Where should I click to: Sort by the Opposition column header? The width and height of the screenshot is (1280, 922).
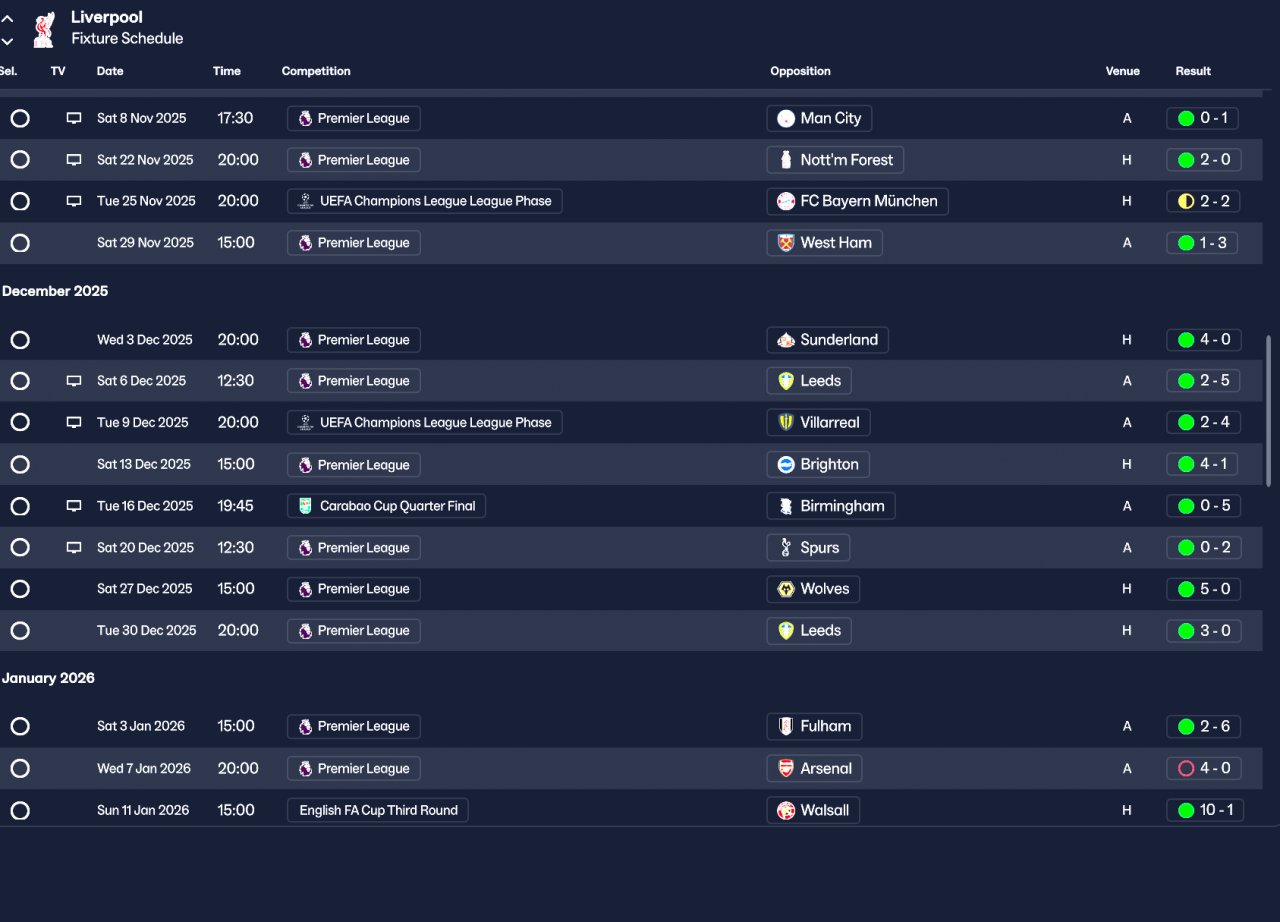pos(800,71)
